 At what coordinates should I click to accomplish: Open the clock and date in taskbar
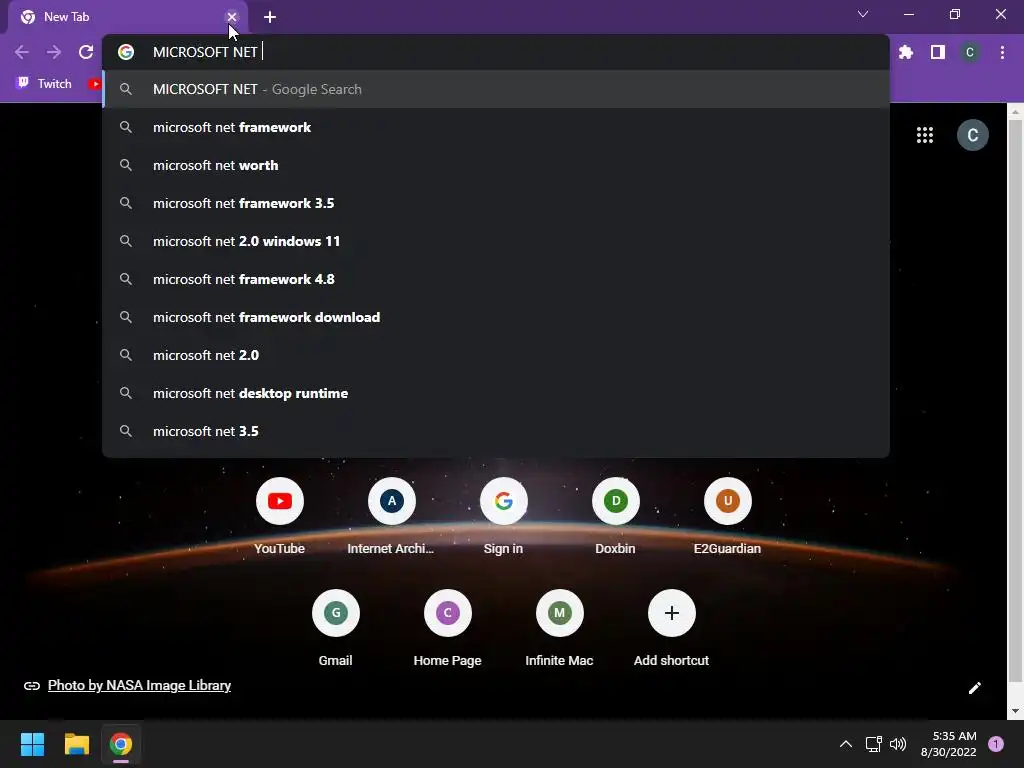948,744
